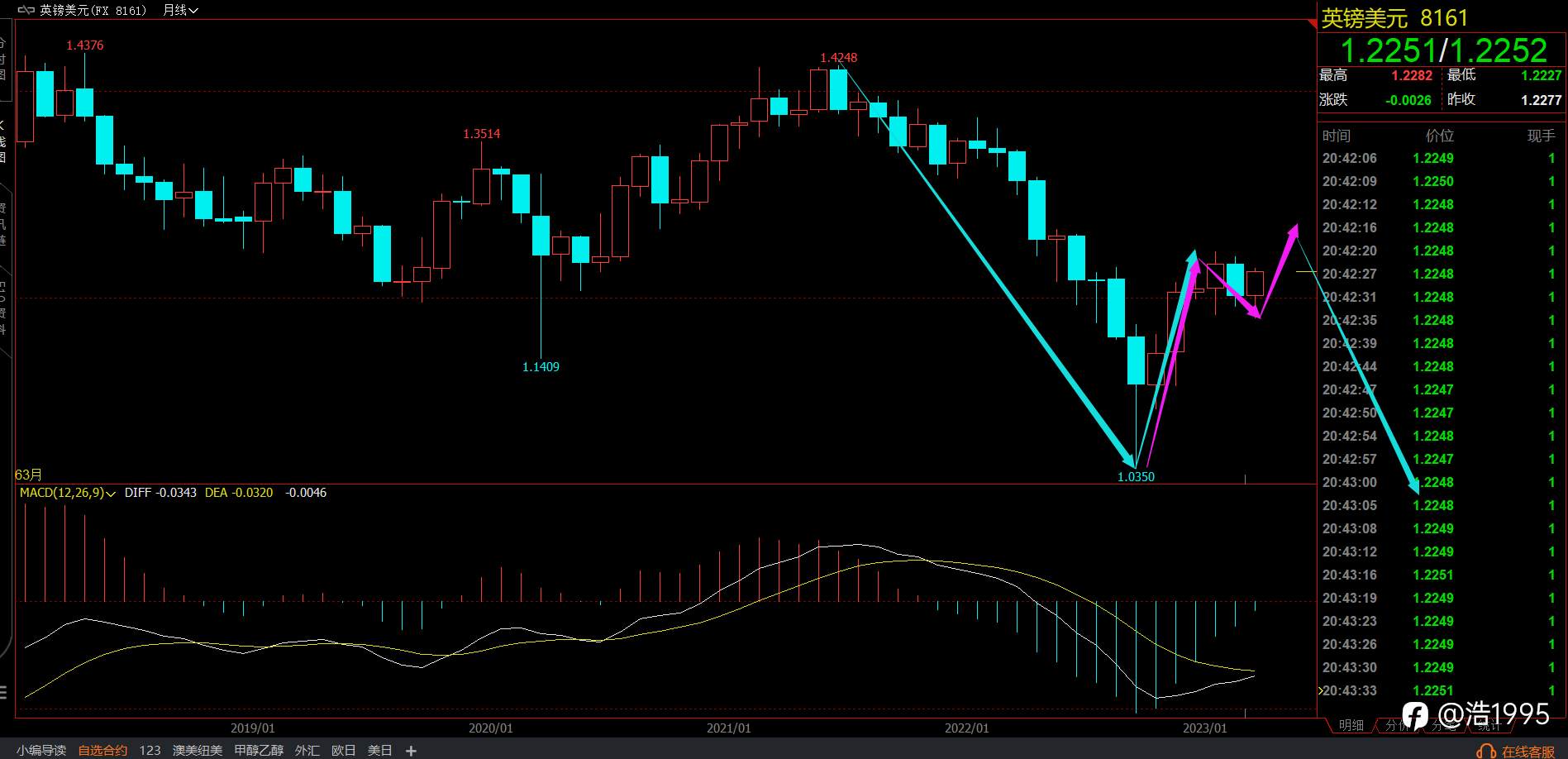Open the 123 watchlist tab
The height and width of the screenshot is (759, 1568).
[150, 751]
